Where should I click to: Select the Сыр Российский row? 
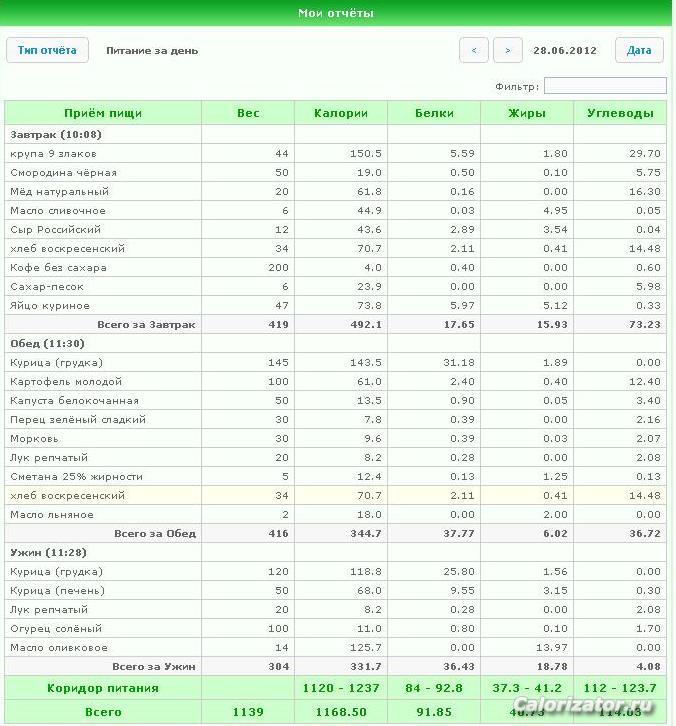[x=336, y=229]
